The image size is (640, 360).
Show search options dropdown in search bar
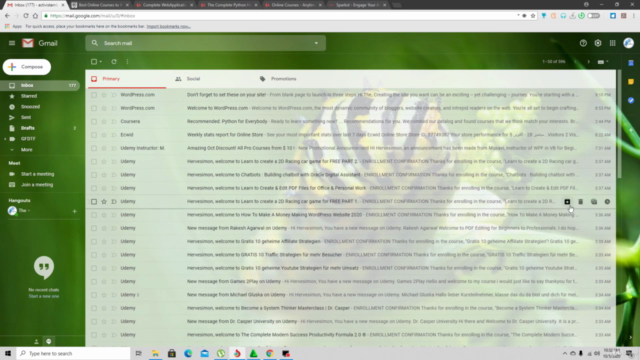(x=316, y=43)
